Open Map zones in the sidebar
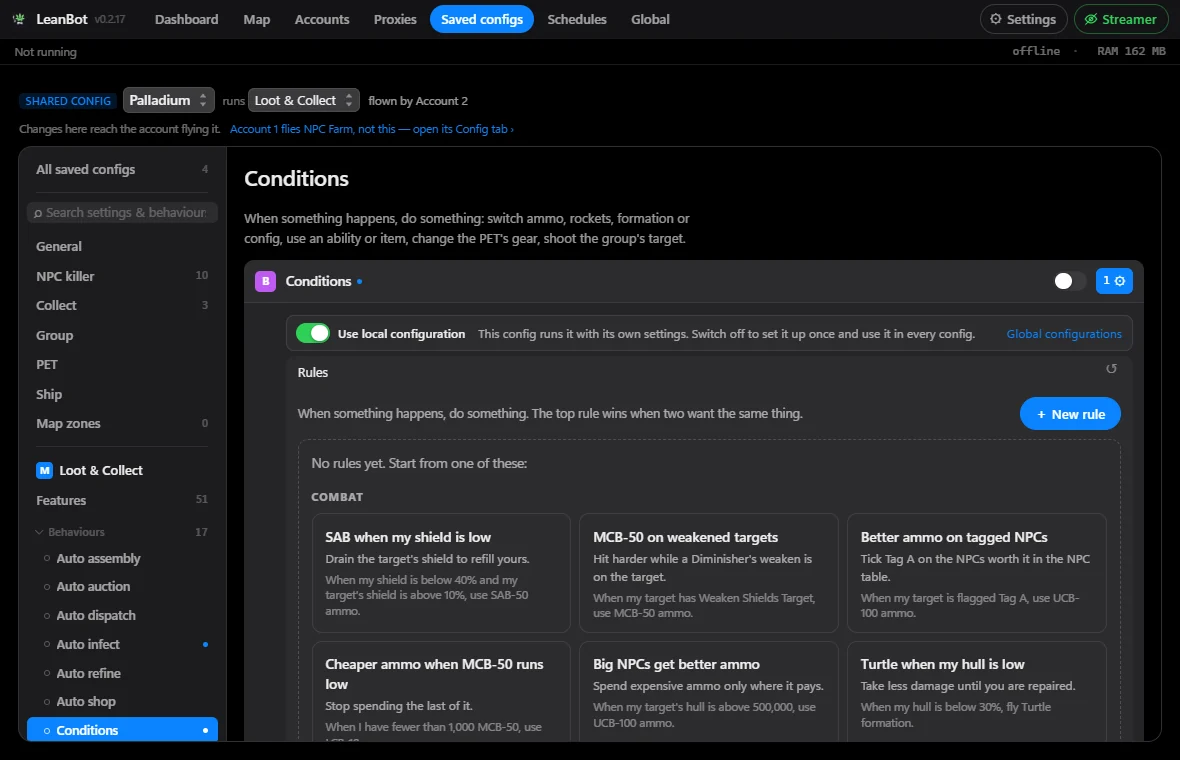The image size is (1180, 760). point(122,424)
